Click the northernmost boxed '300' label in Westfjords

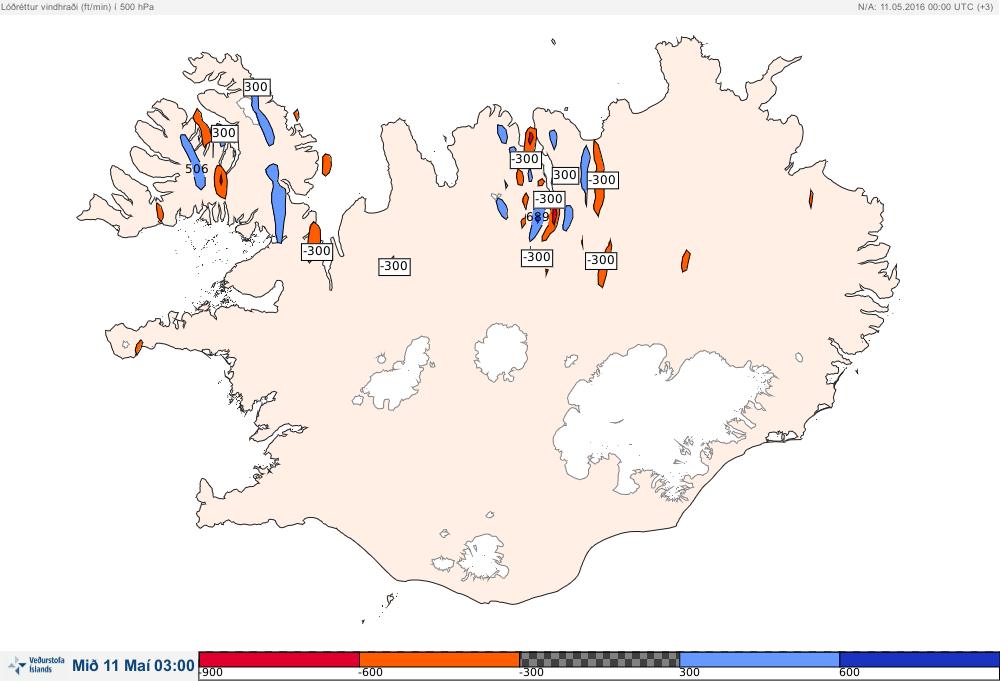coord(256,87)
